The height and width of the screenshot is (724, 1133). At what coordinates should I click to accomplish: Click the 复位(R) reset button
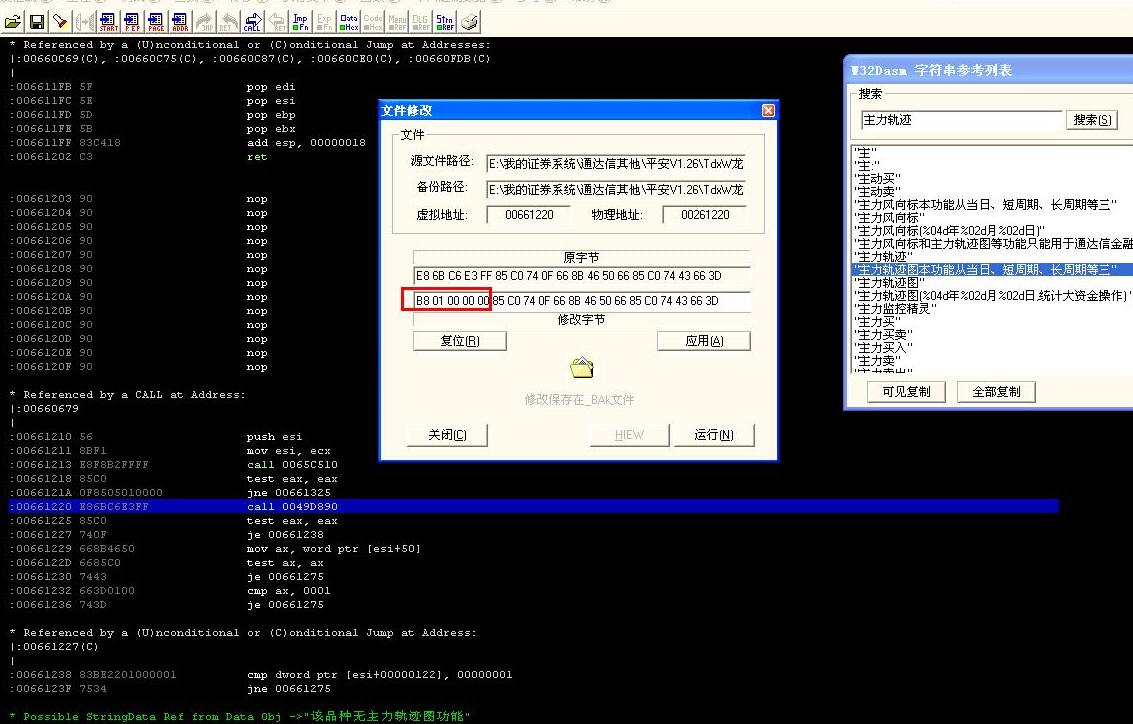pyautogui.click(x=459, y=341)
